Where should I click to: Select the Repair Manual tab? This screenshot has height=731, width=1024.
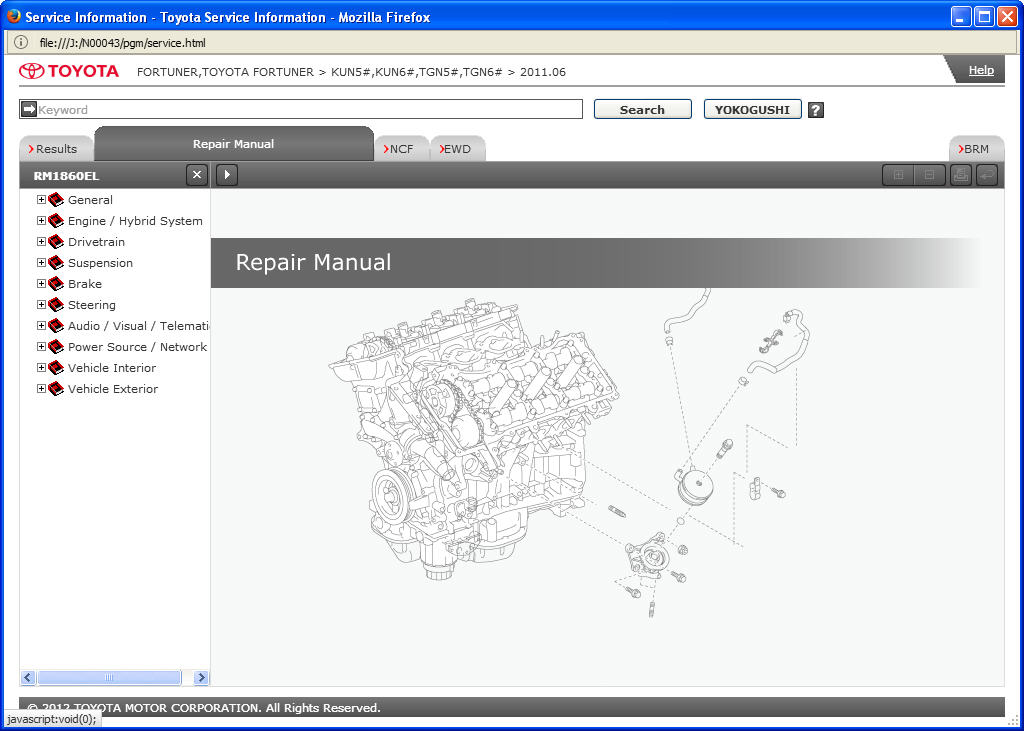pyautogui.click(x=234, y=144)
